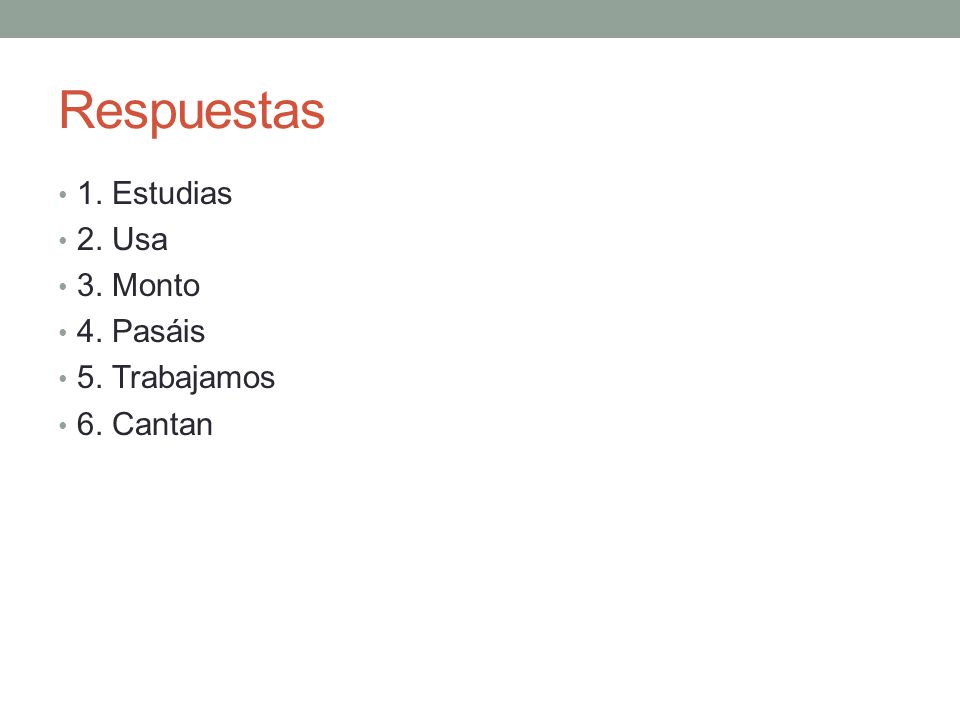The image size is (960, 720).
Task: Select the word Monto
Action: pos(156,285)
